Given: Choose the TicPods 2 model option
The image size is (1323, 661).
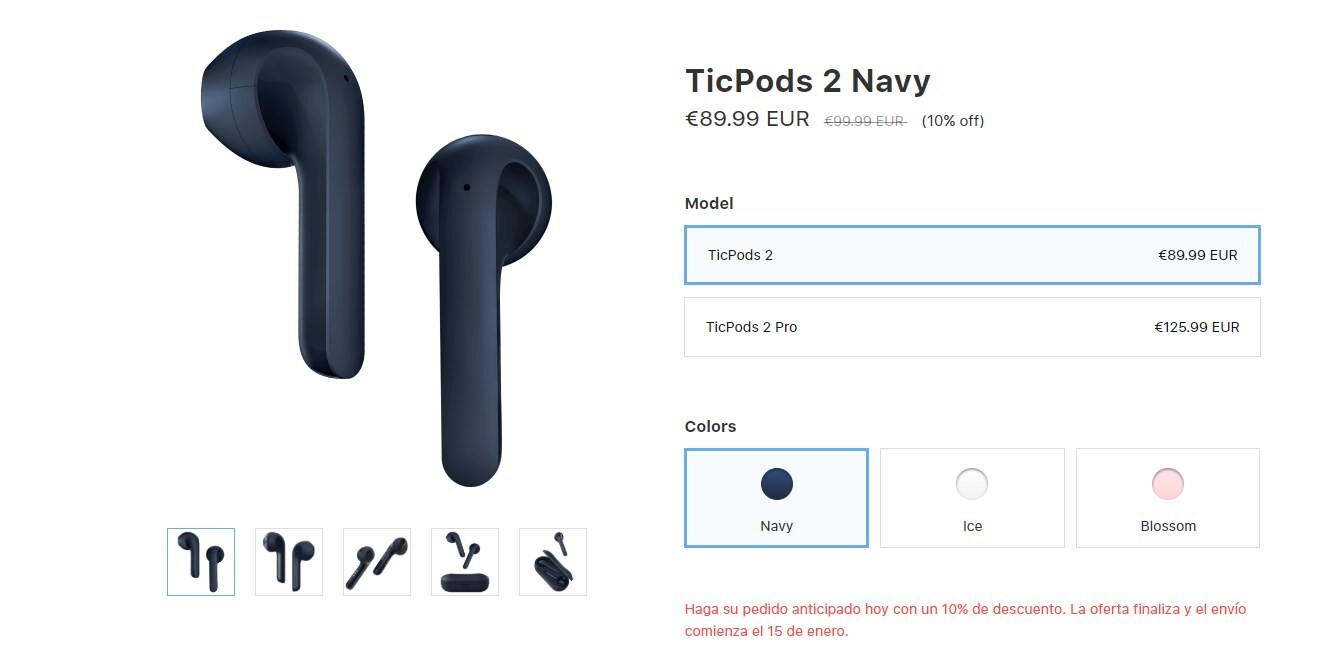Looking at the screenshot, I should coord(972,255).
